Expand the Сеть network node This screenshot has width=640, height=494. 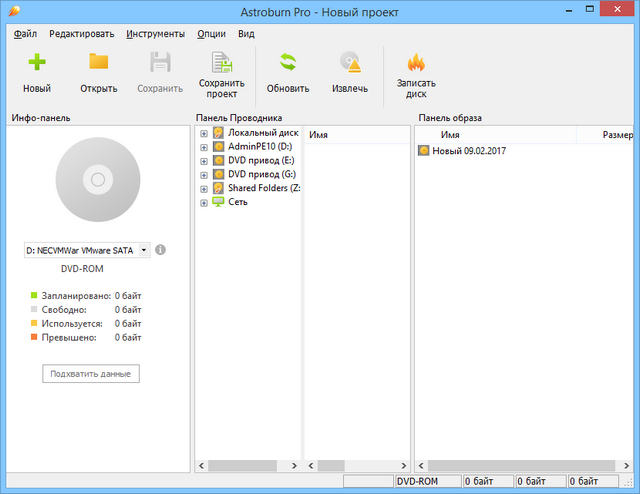click(x=204, y=202)
